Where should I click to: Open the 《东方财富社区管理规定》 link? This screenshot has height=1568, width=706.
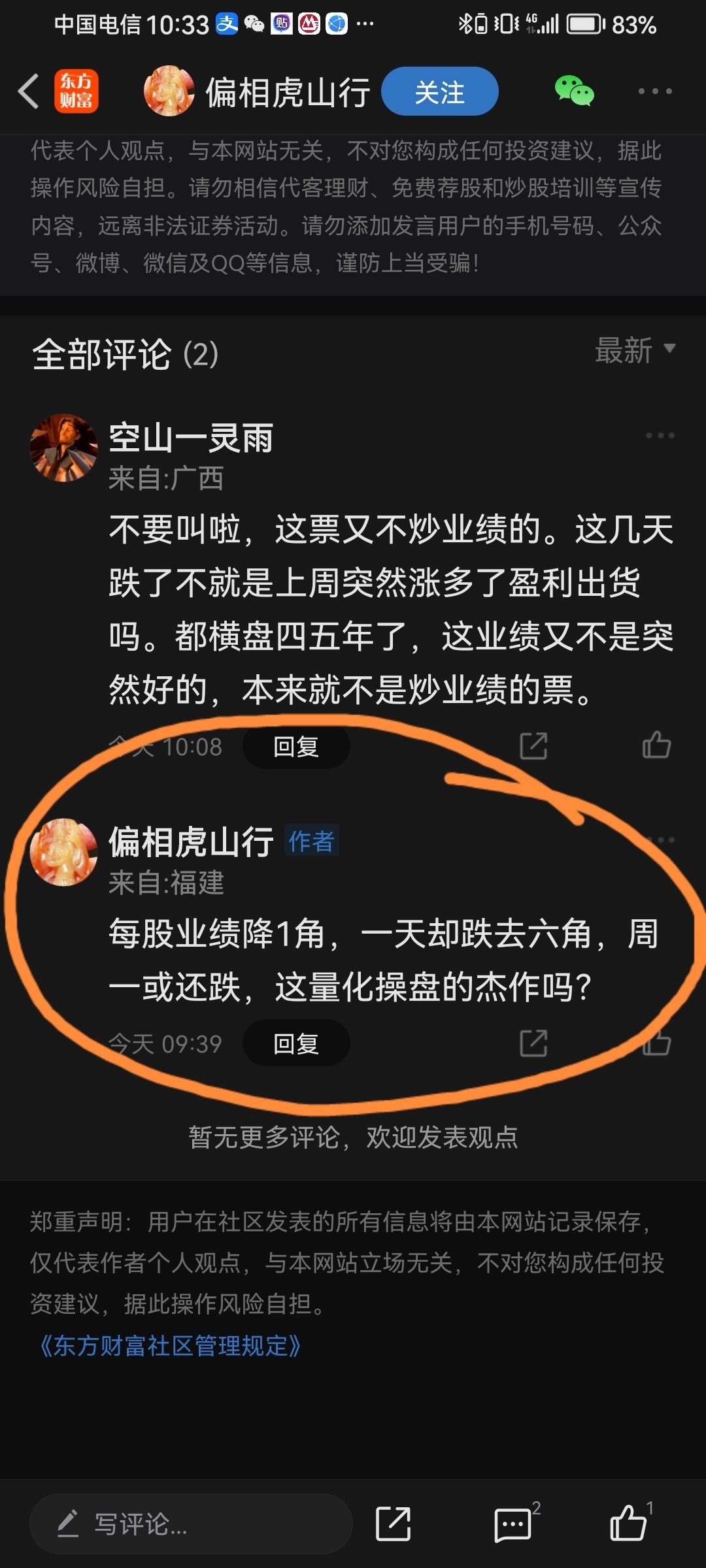pyautogui.click(x=168, y=1346)
